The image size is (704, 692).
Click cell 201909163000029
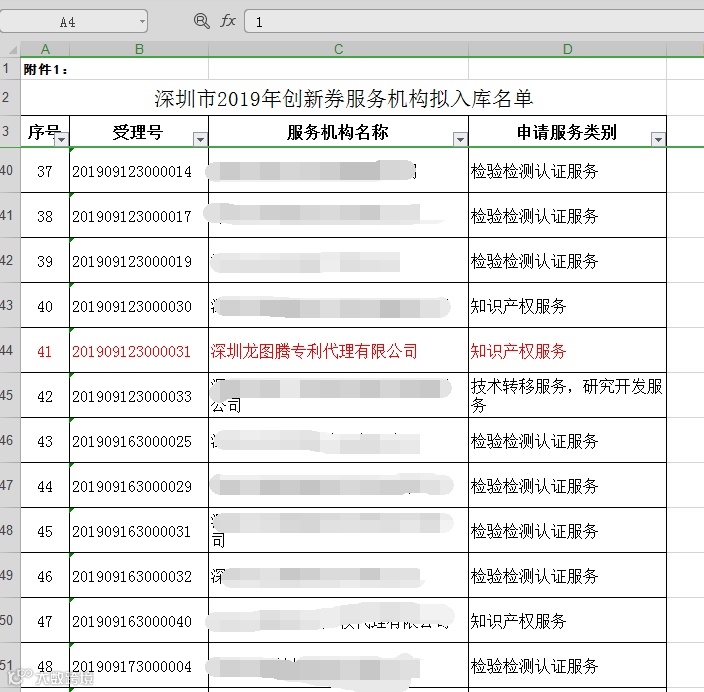pos(139,486)
